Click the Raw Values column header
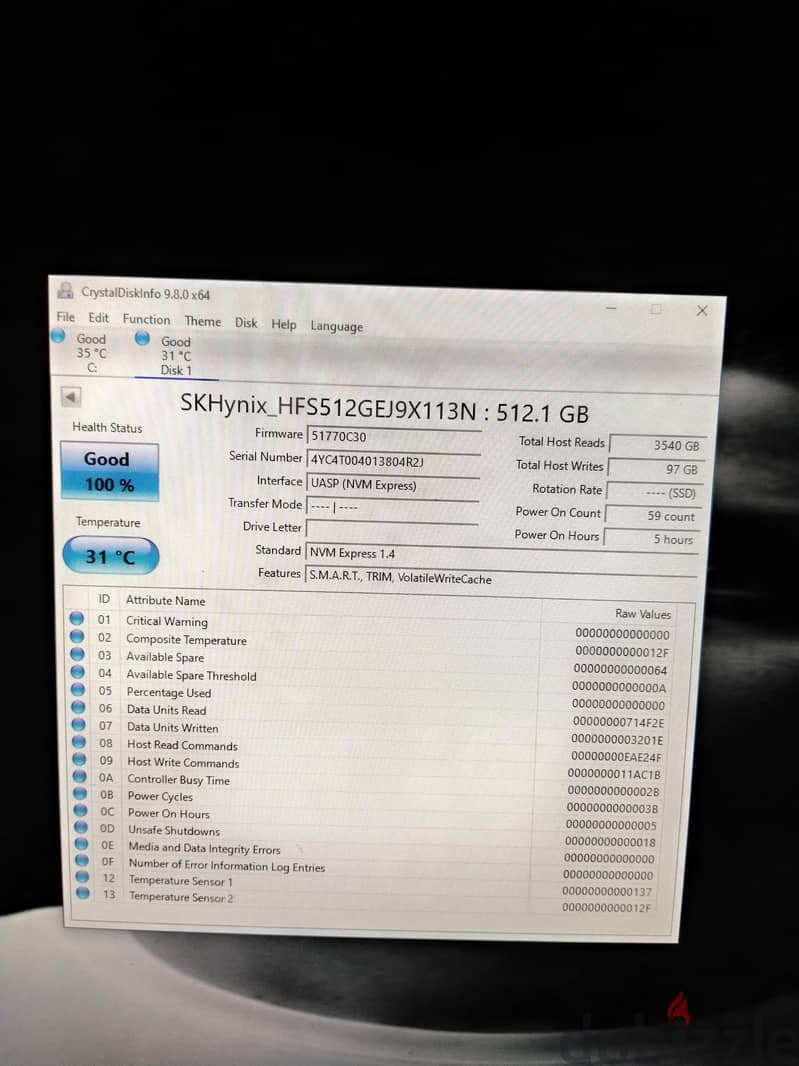 643,614
